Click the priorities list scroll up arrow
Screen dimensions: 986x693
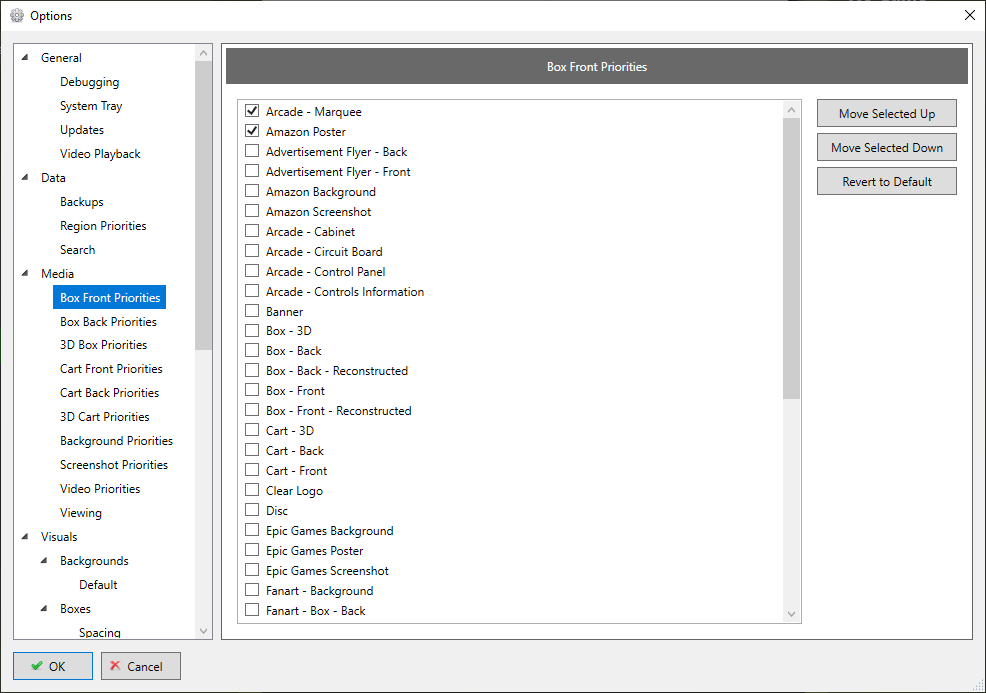tap(792, 110)
